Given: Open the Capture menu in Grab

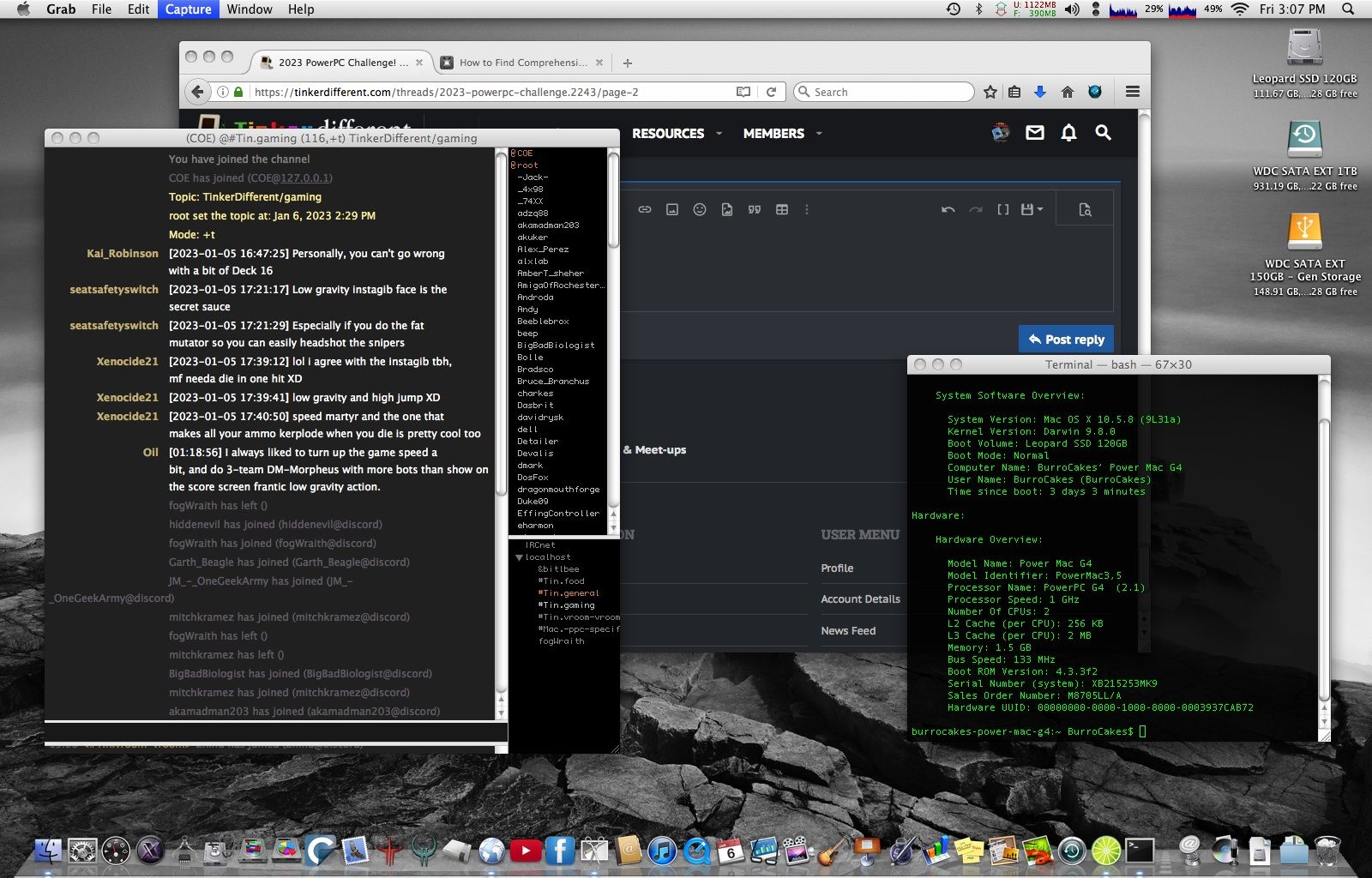Looking at the screenshot, I should point(188,9).
